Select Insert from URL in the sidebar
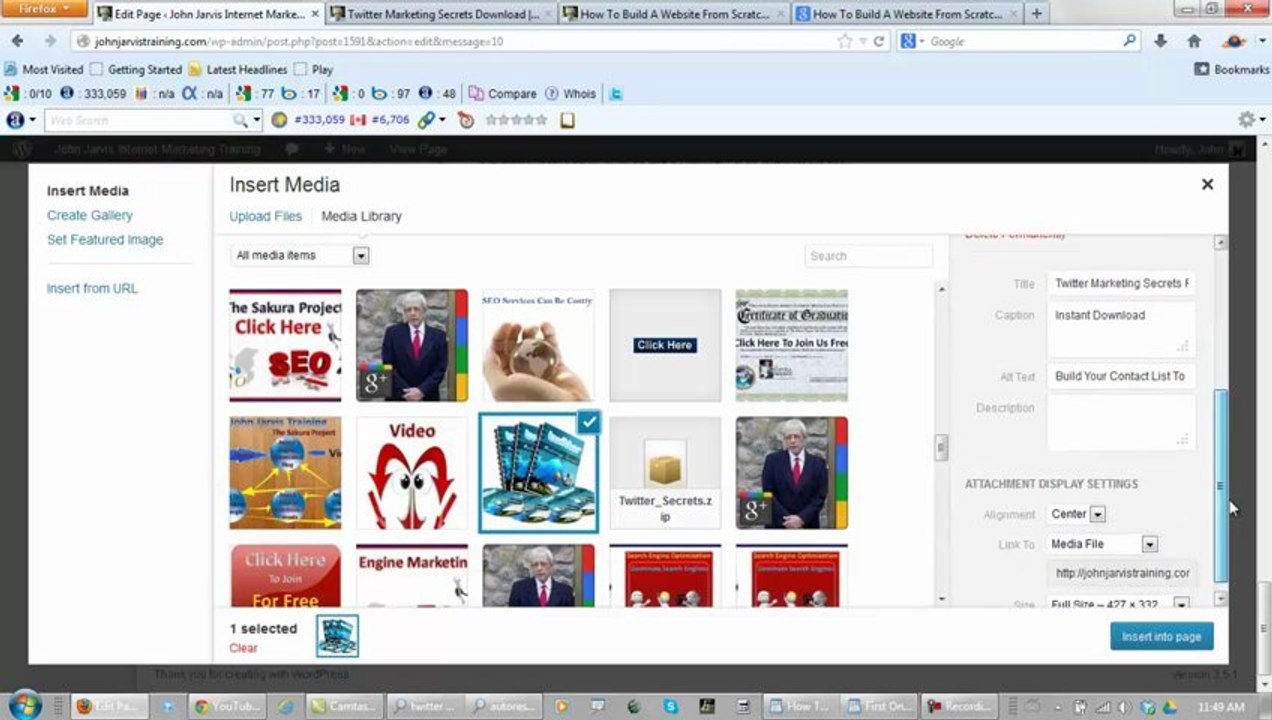This screenshot has height=720, width=1272. 92,289
